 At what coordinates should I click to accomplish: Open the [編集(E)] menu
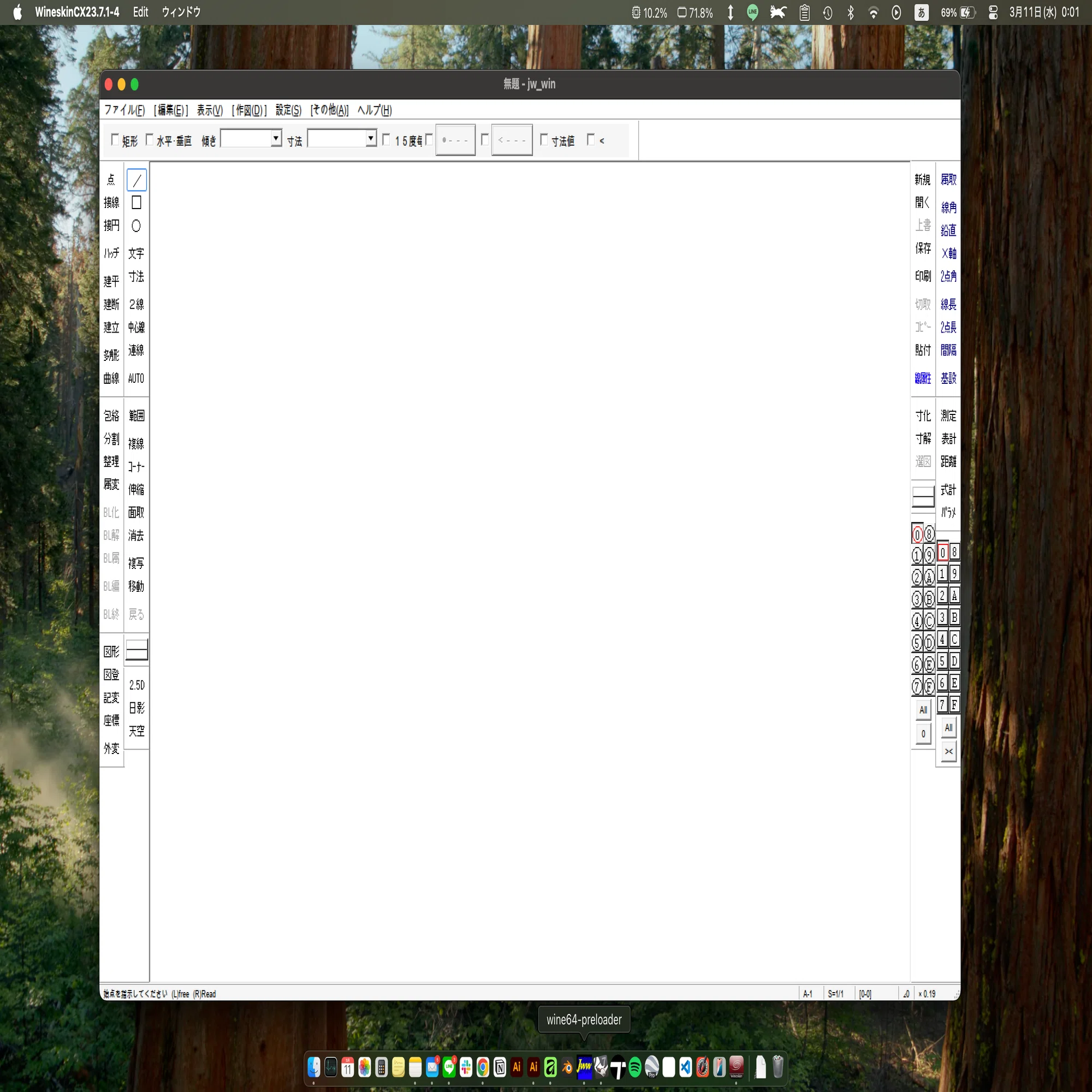click(x=171, y=110)
